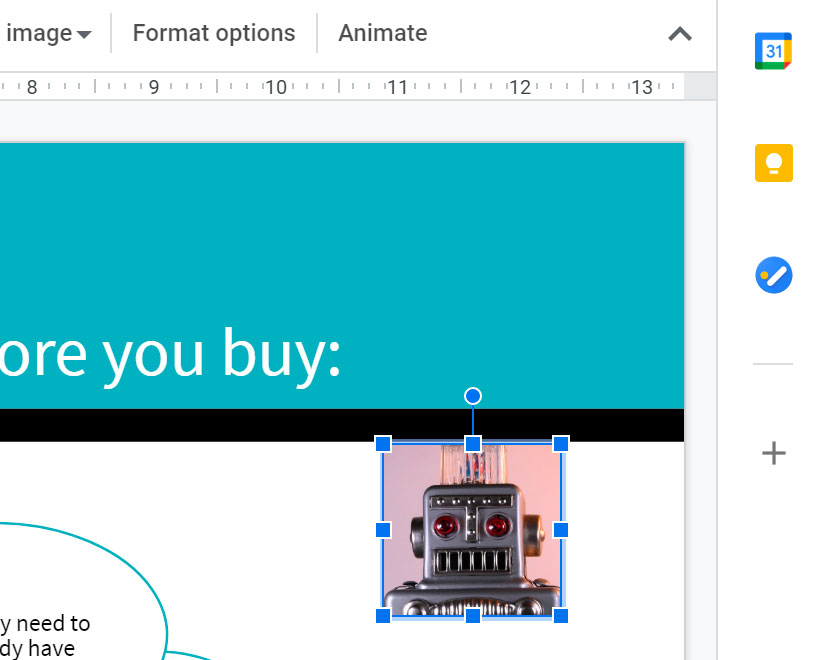Click the top-right resize handle of the robot image
The image size is (826, 660).
point(561,443)
